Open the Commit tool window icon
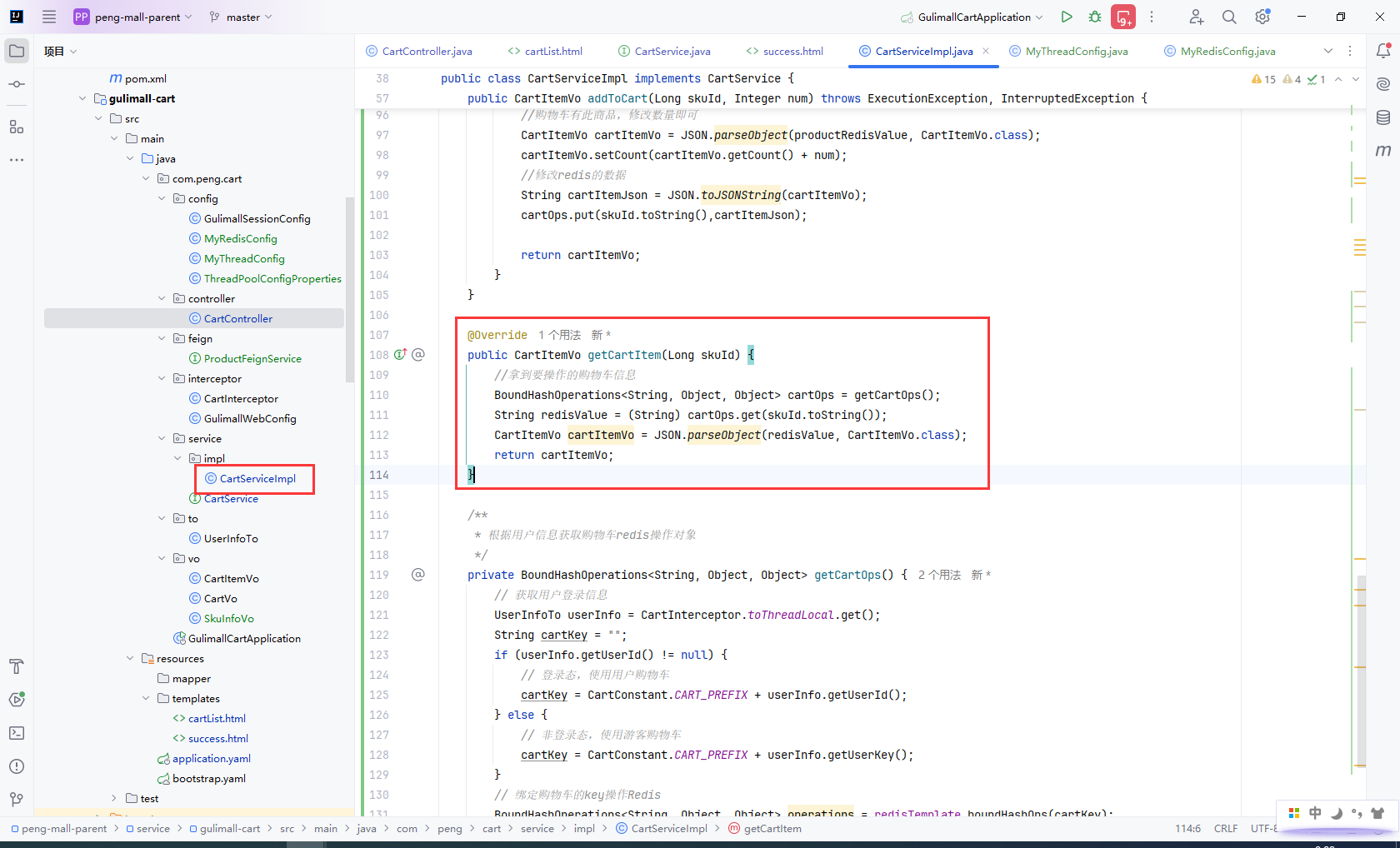The width and height of the screenshot is (1400, 848). [17, 84]
